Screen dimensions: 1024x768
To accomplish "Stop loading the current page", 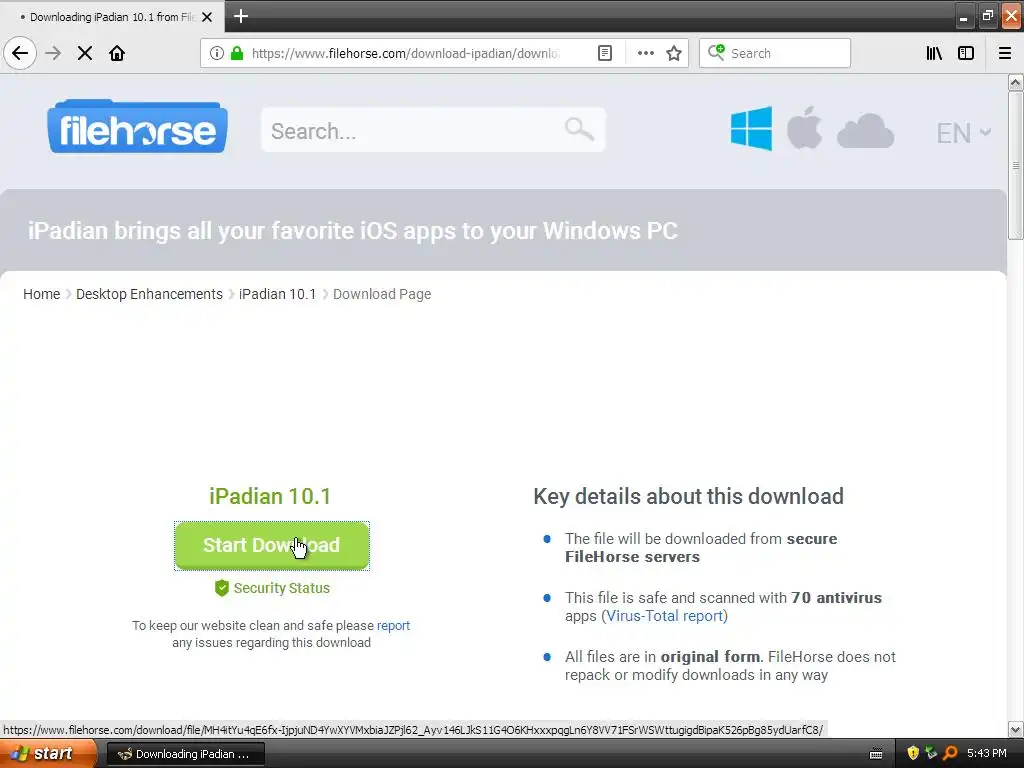I will click(x=85, y=53).
